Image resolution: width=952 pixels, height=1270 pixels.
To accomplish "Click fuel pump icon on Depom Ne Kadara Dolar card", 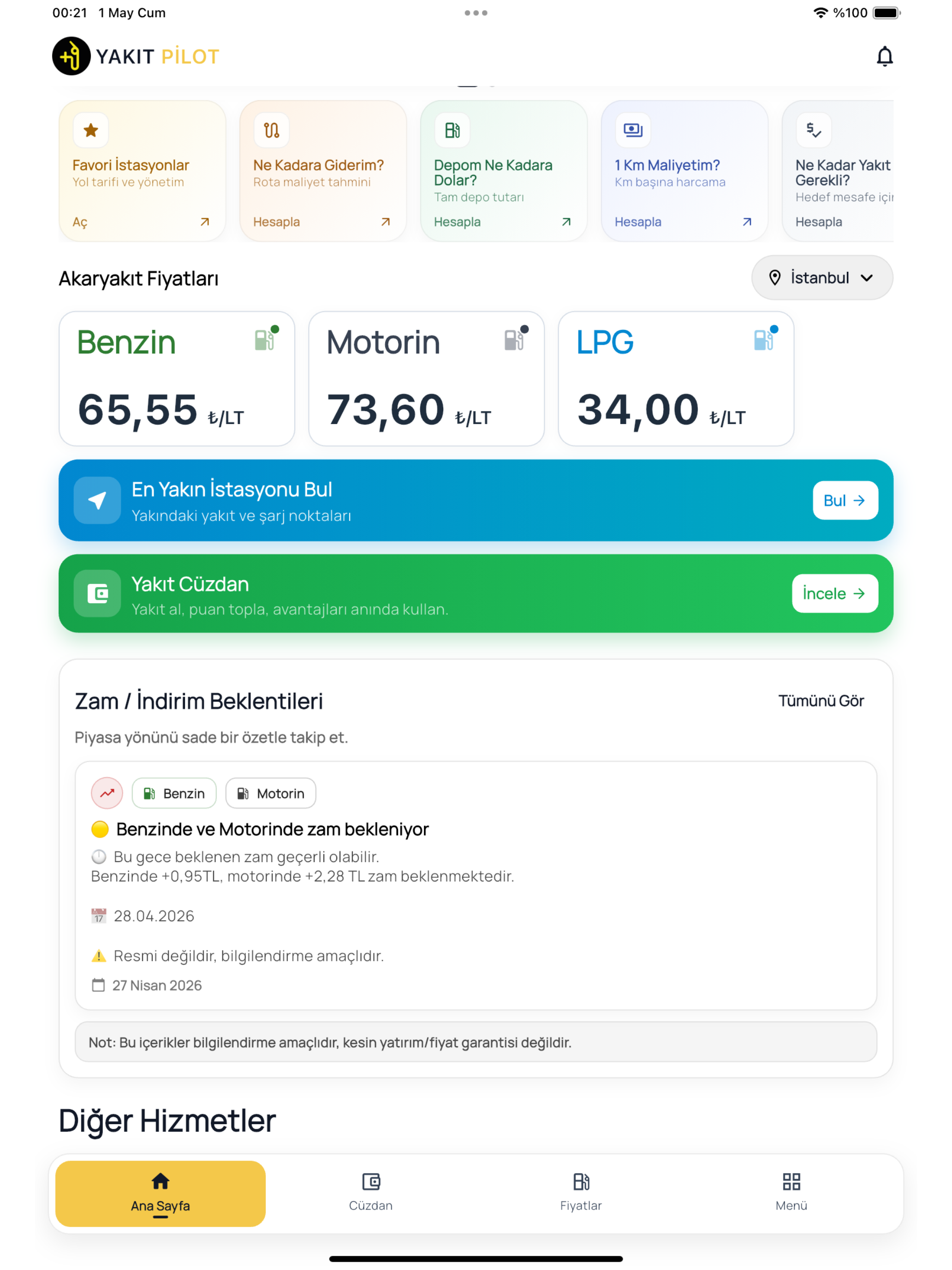I will point(452,130).
